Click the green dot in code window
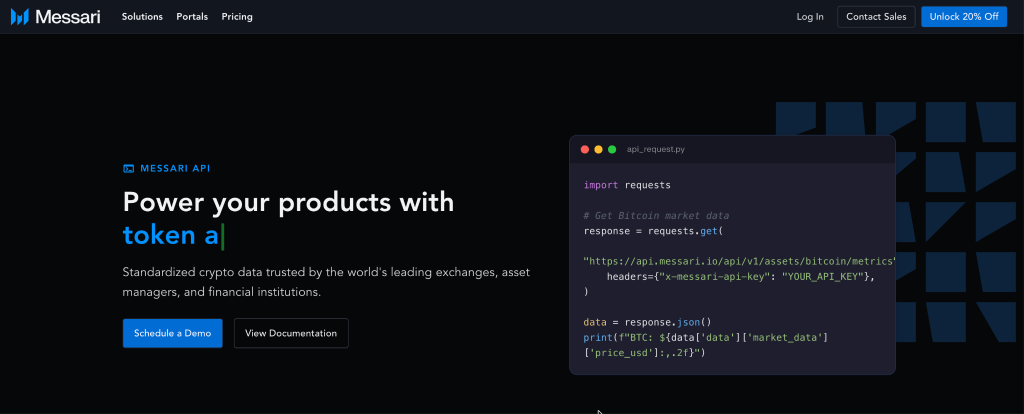1024x414 pixels. click(x=612, y=149)
